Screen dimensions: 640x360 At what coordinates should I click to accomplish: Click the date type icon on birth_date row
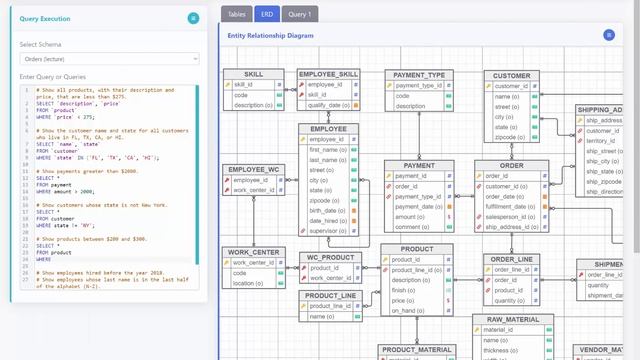(x=354, y=211)
